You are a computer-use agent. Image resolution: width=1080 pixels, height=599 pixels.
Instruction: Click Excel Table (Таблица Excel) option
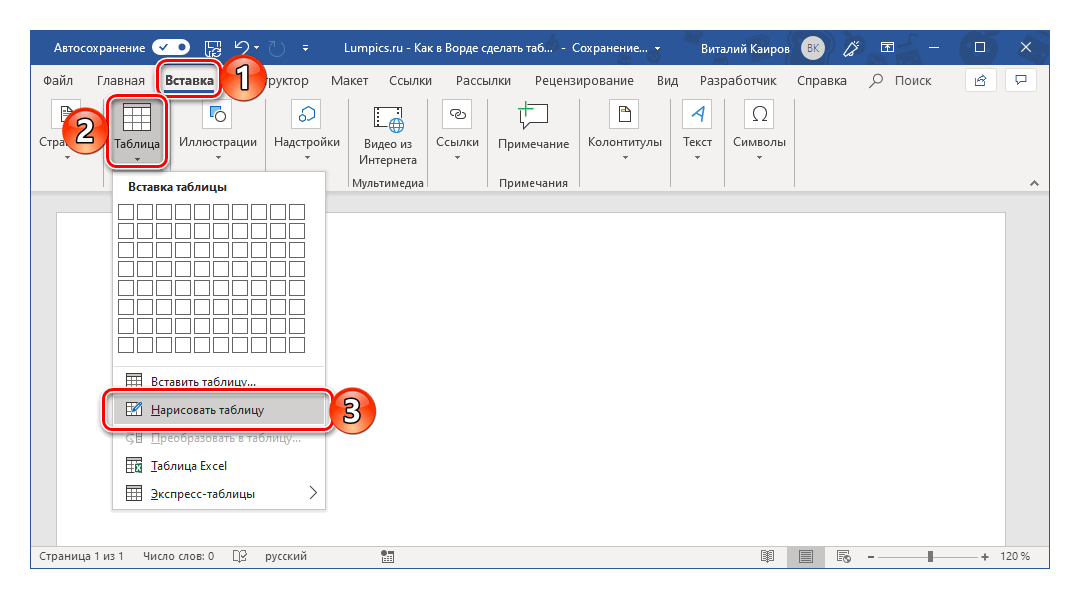click(189, 465)
